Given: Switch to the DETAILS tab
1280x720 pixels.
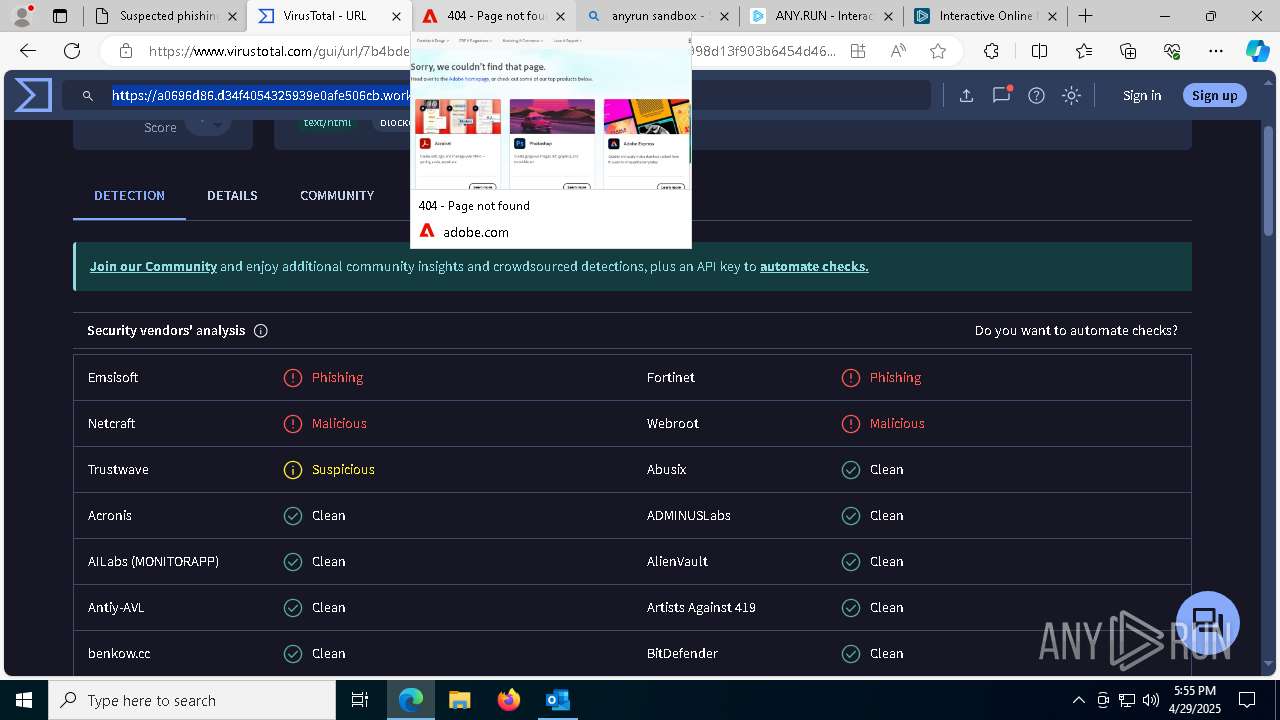Looking at the screenshot, I should coord(232,196).
